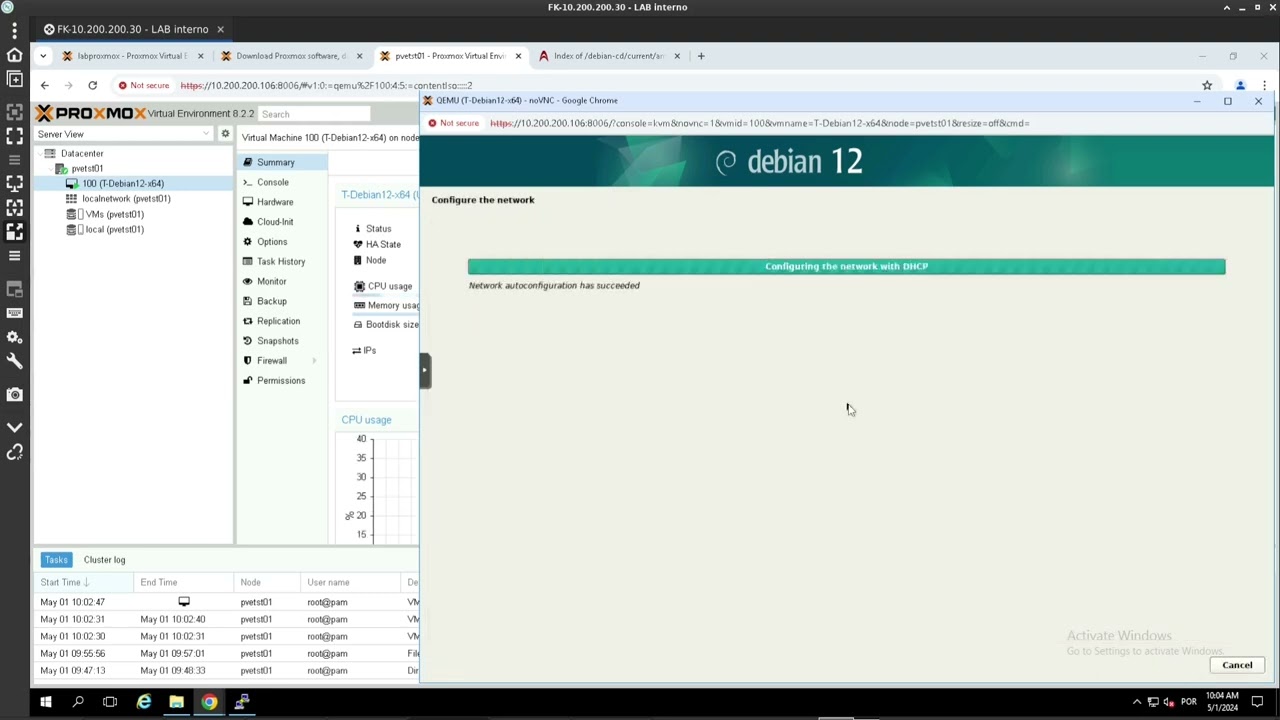Open a new Chrome tab
The height and width of the screenshot is (720, 1280).
click(701, 56)
